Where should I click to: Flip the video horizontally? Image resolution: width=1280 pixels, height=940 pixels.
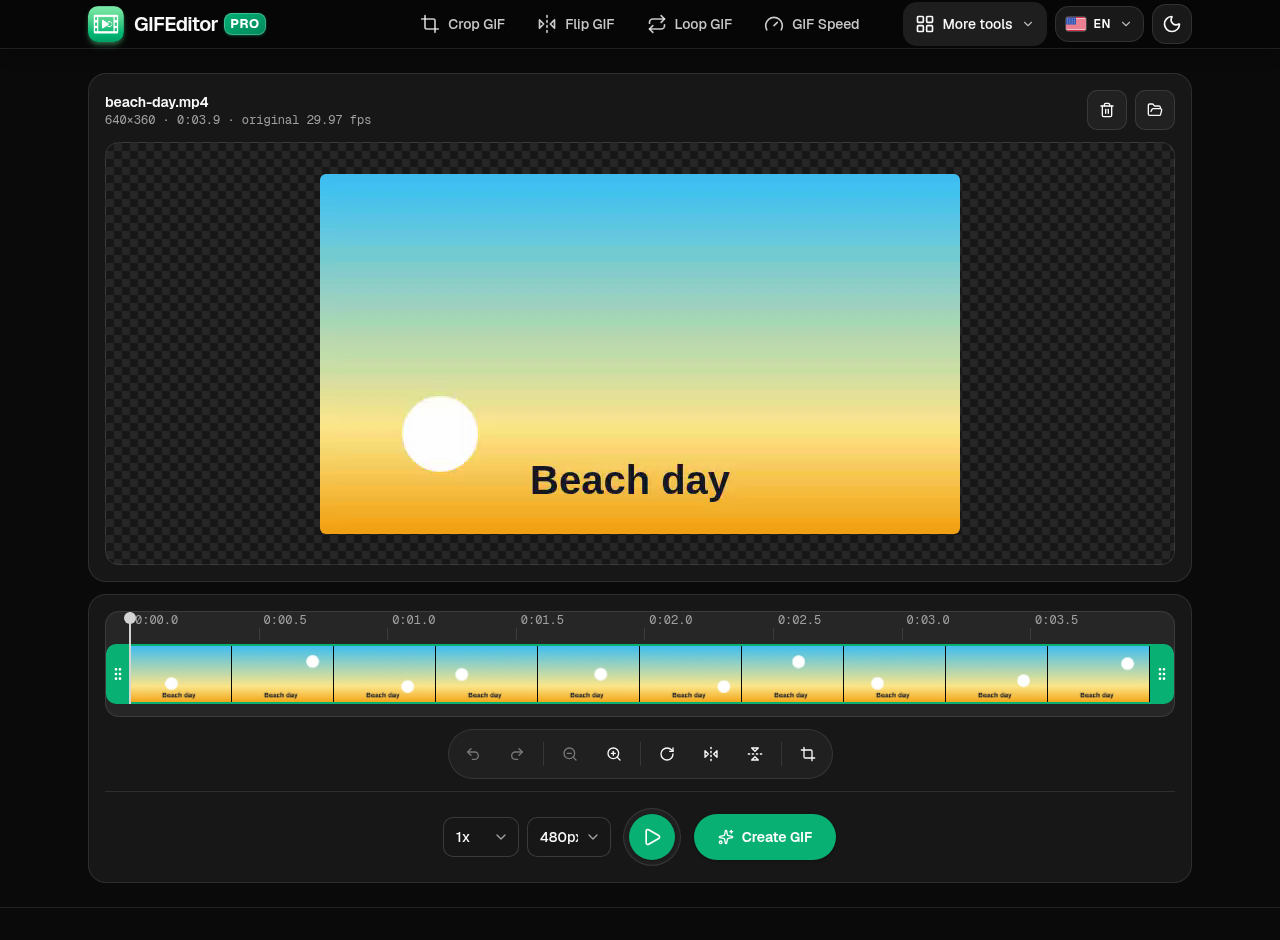click(711, 754)
